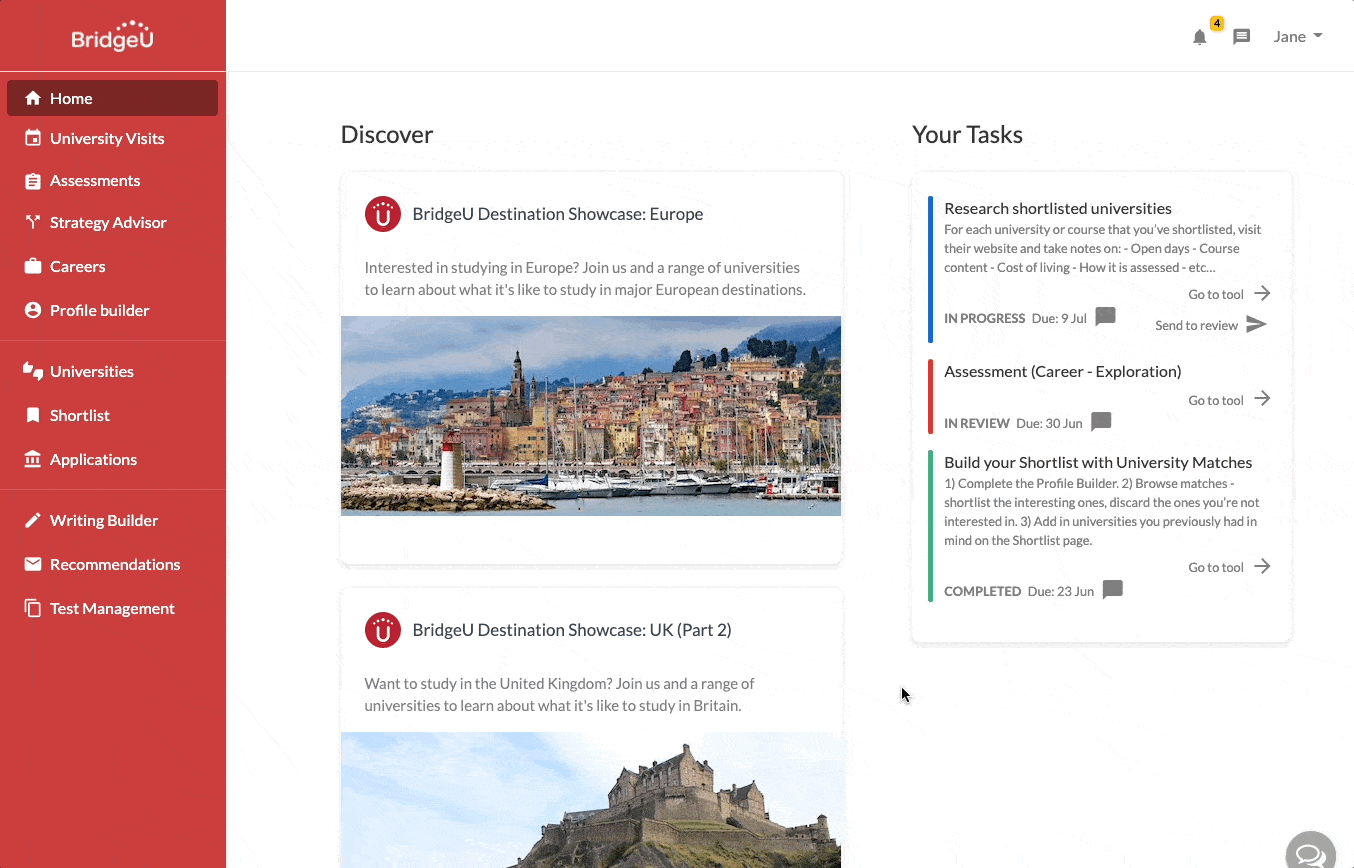This screenshot has width=1354, height=868.
Task: Click comment icon on Research shortlisted universities task
Action: [x=1105, y=317]
